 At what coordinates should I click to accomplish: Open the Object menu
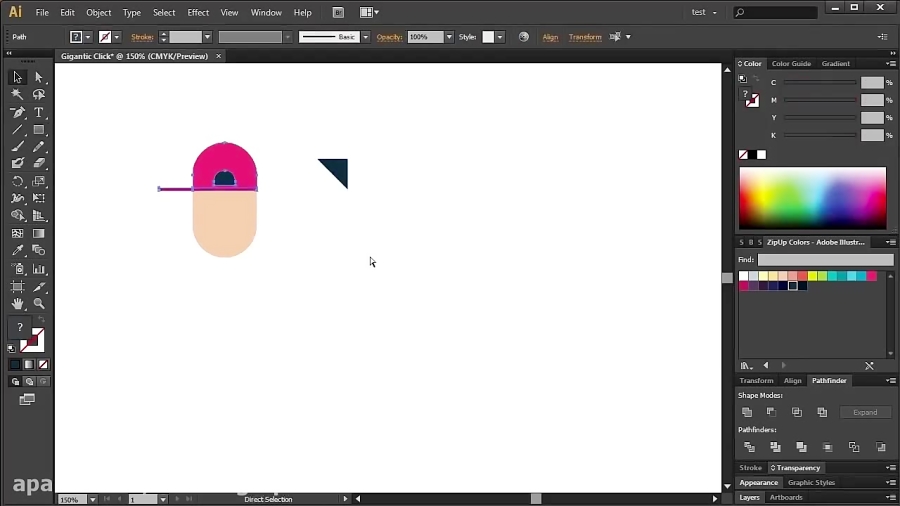99,12
